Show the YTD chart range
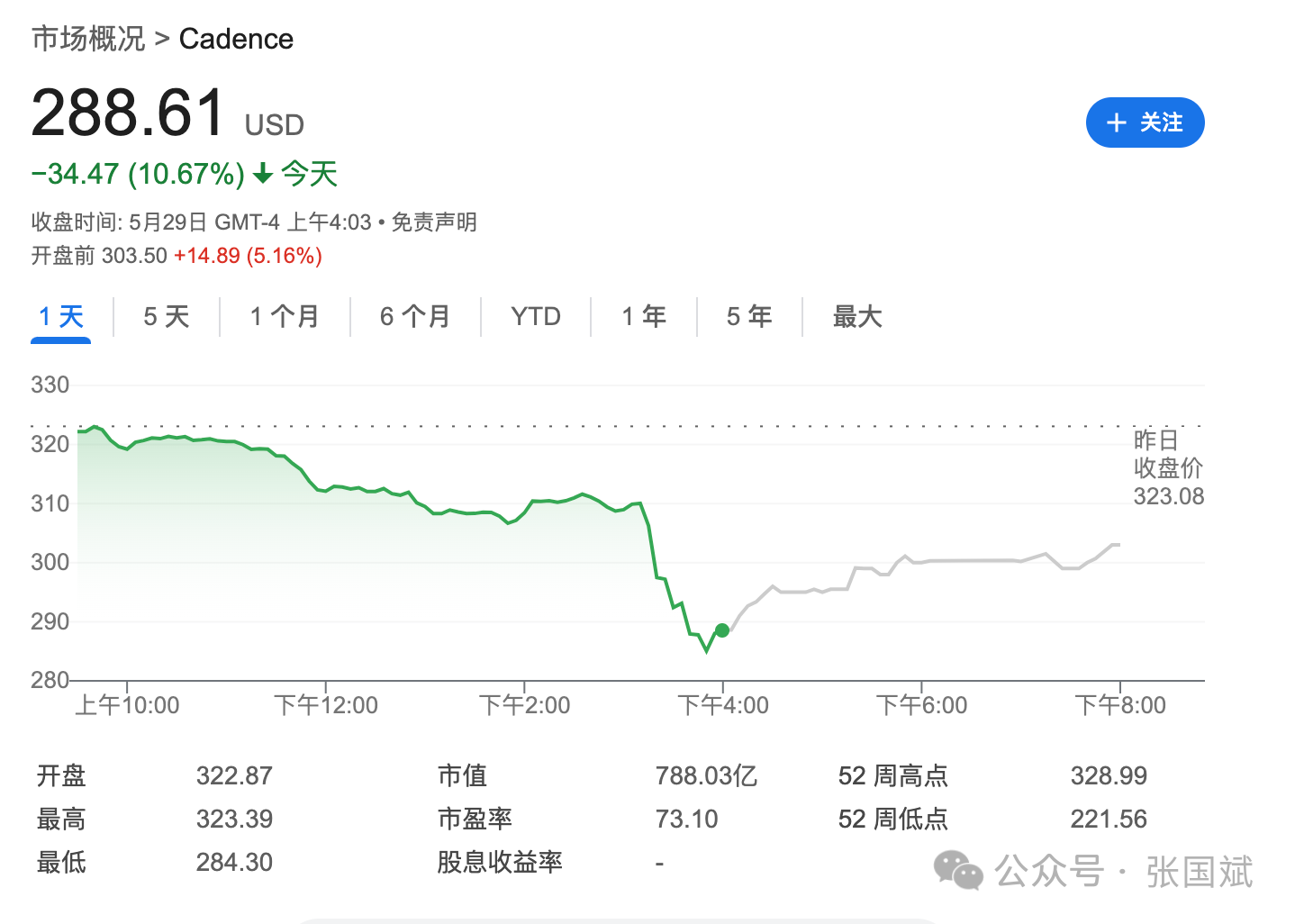Image resolution: width=1295 pixels, height=924 pixels. tap(536, 317)
